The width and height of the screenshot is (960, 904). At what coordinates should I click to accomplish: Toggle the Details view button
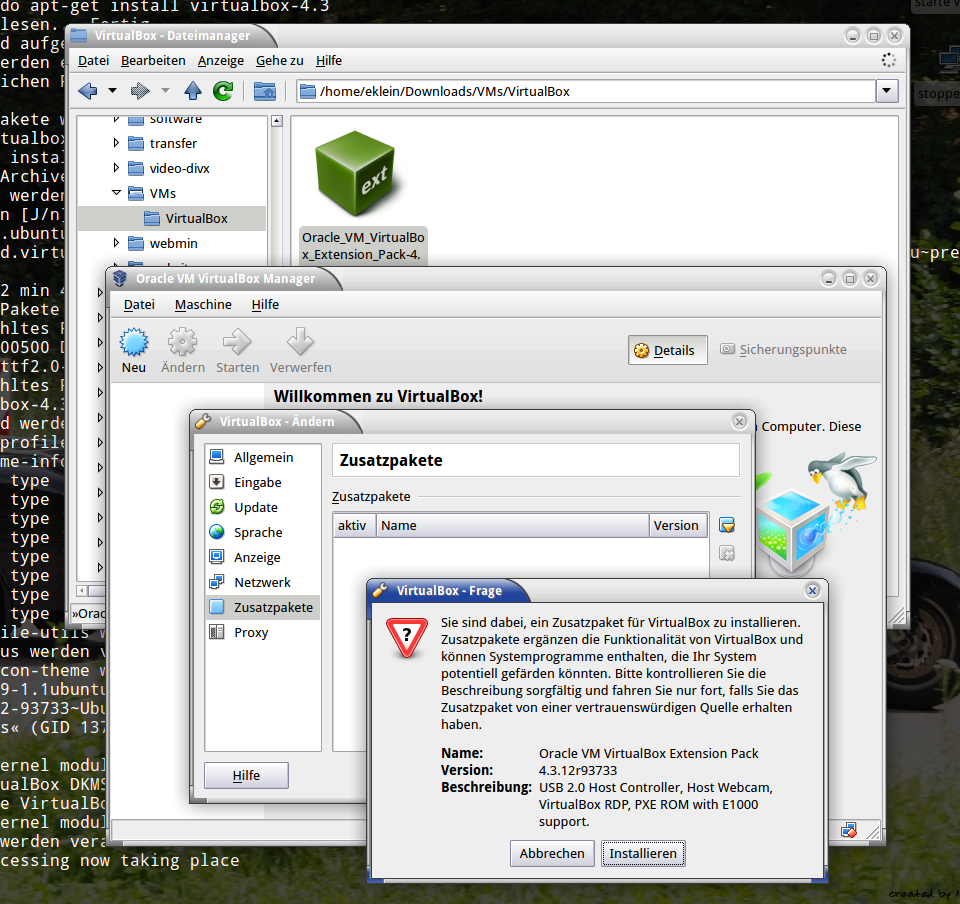click(667, 350)
